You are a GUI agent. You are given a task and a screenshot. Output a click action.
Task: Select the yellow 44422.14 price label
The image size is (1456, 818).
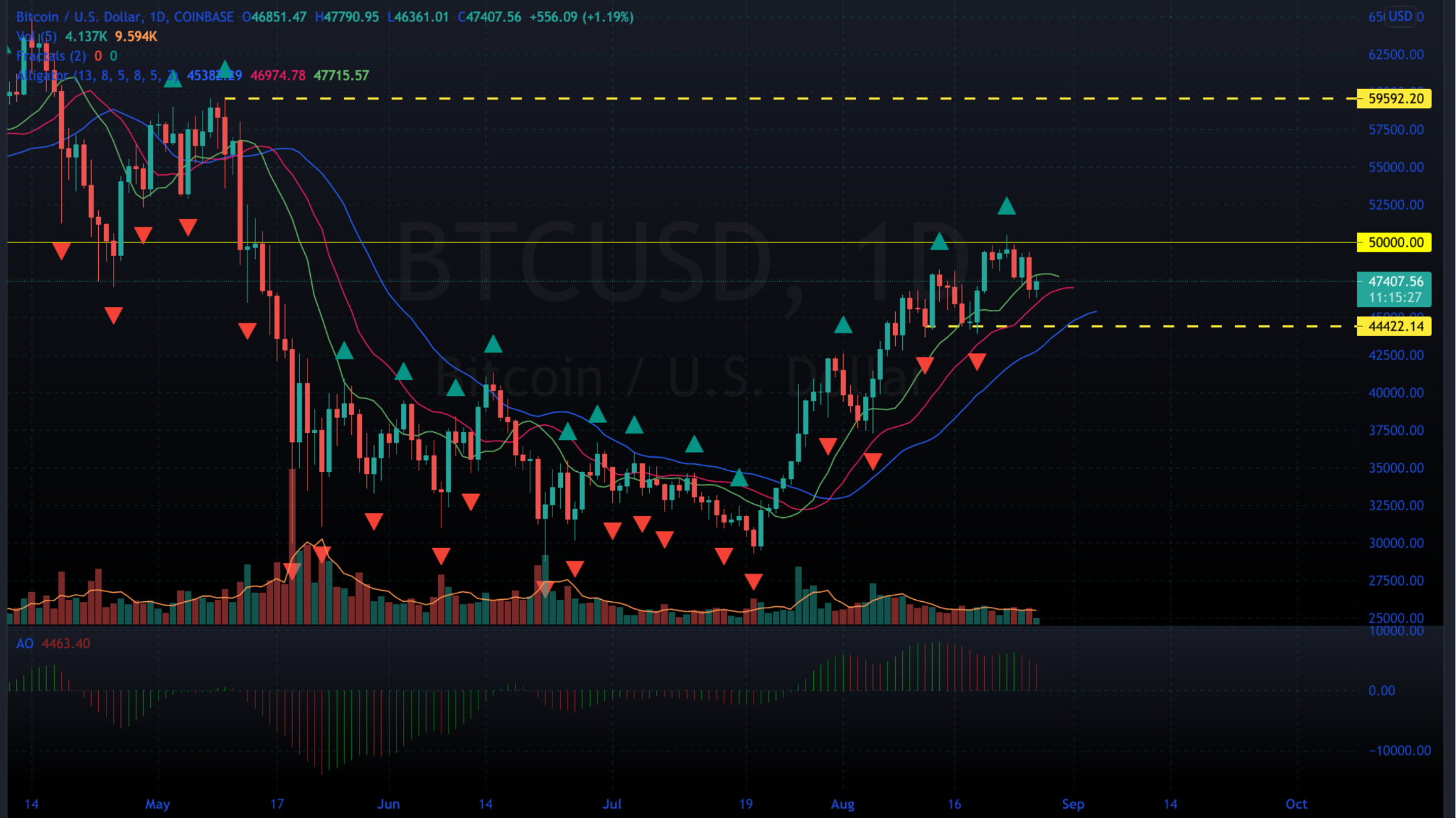pos(1395,326)
